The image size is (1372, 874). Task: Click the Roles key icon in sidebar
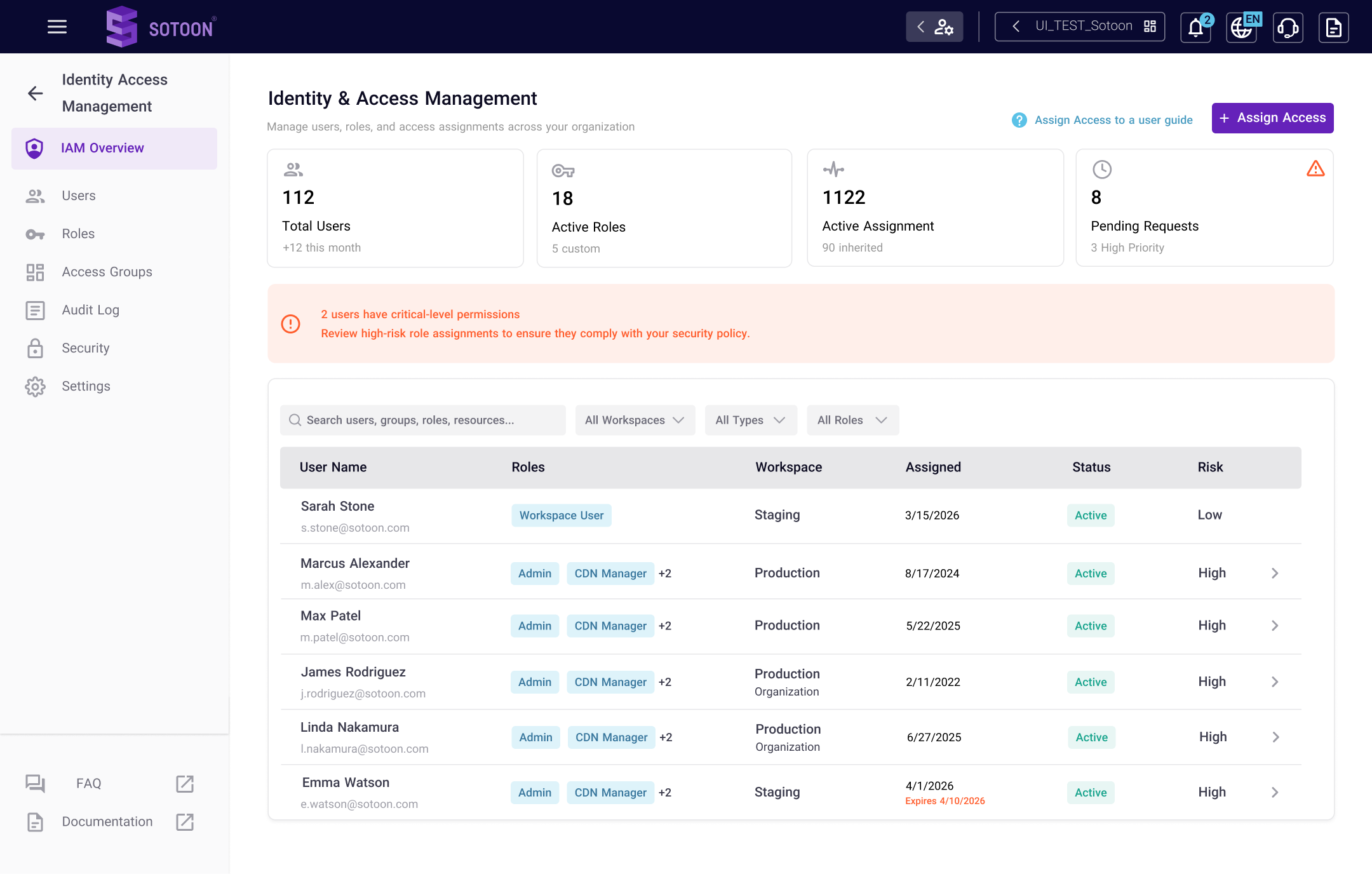[x=35, y=234]
